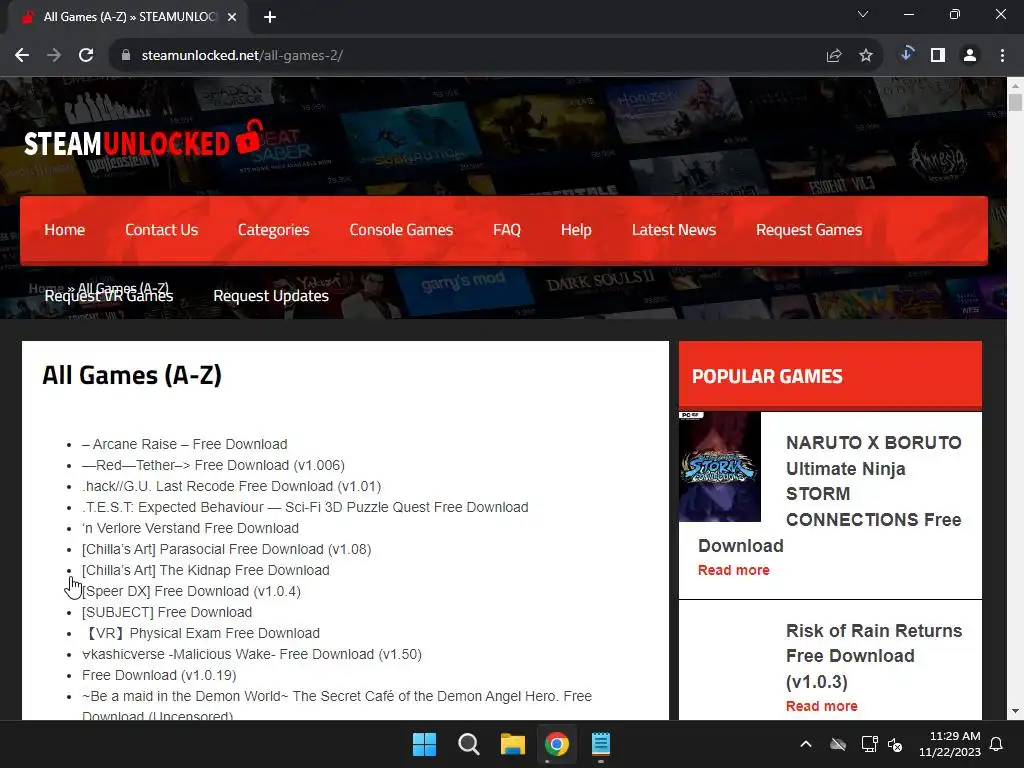This screenshot has height=768, width=1024.
Task: Click the page scrollbar down arrow
Action: coord(1015,711)
